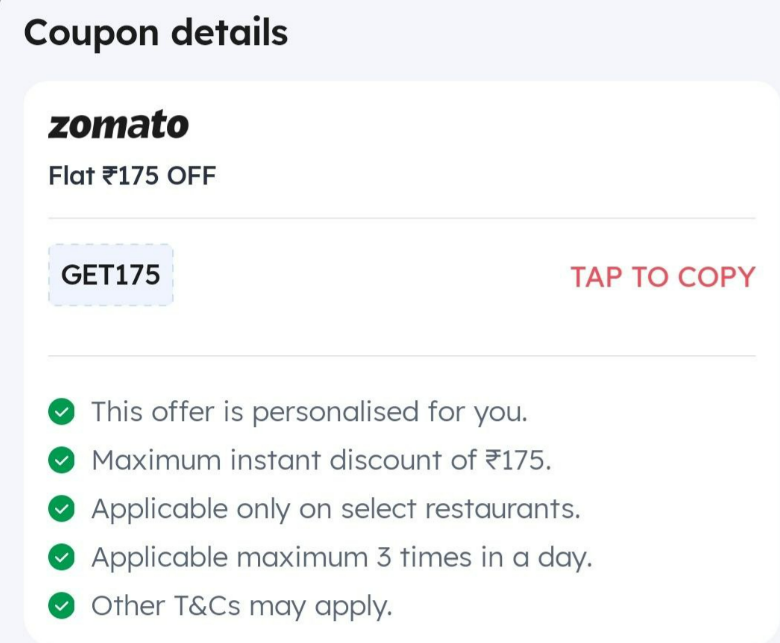The width and height of the screenshot is (780, 643).
Task: Click checkmark icon beside maximum instant discount
Action: (61, 460)
